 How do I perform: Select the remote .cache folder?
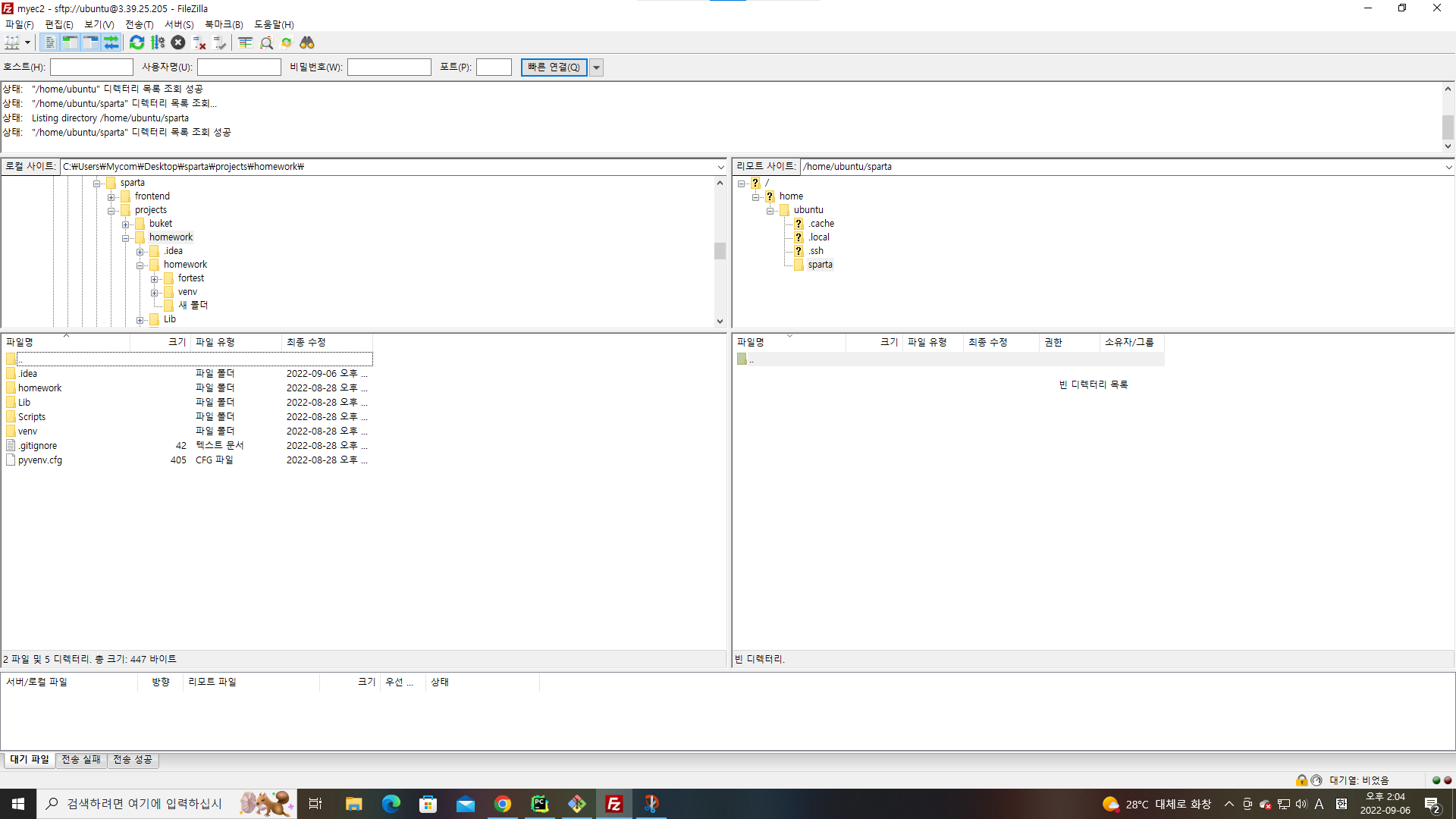(x=821, y=224)
